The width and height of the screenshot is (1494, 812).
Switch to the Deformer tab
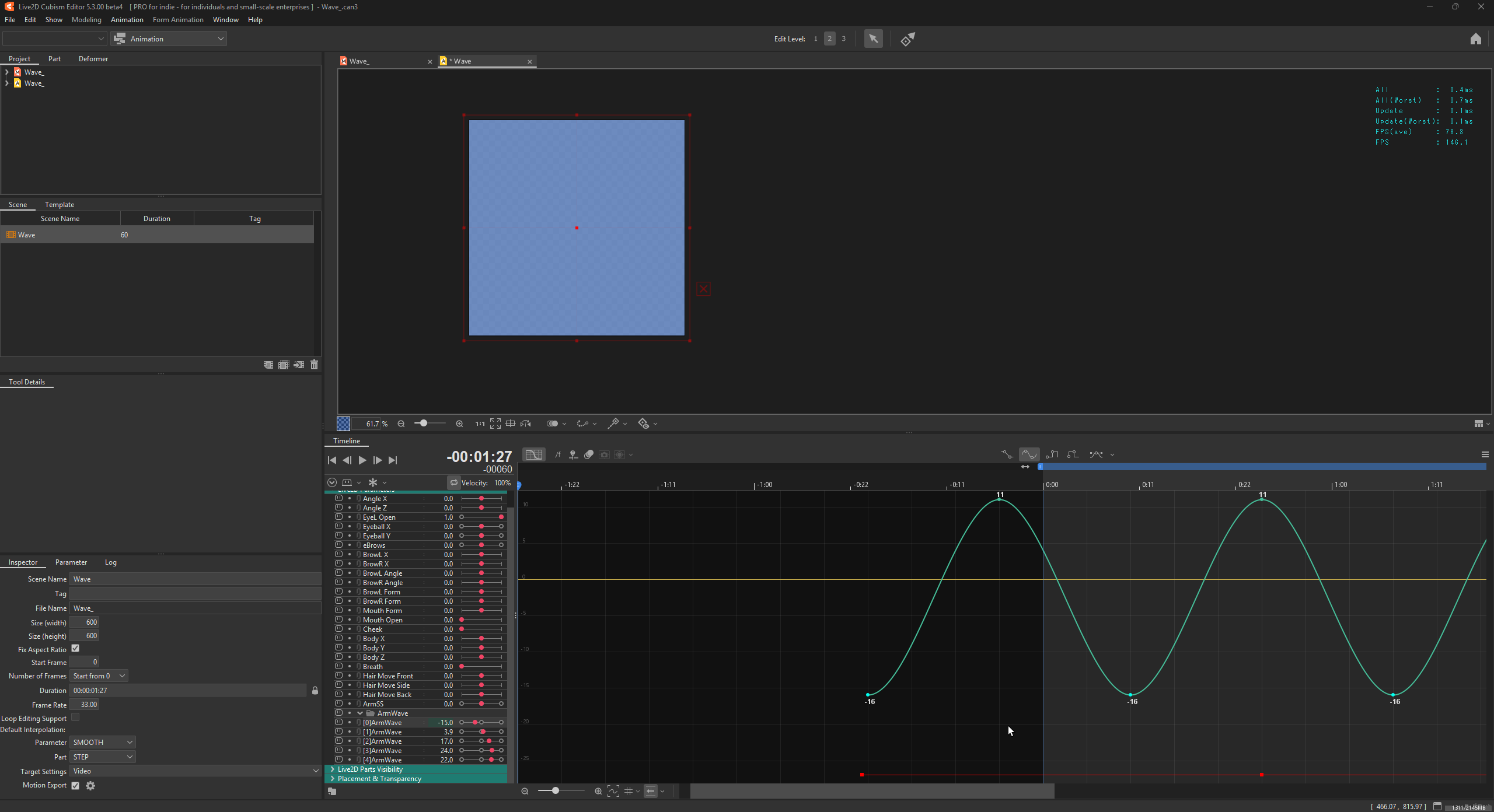pyautogui.click(x=93, y=59)
